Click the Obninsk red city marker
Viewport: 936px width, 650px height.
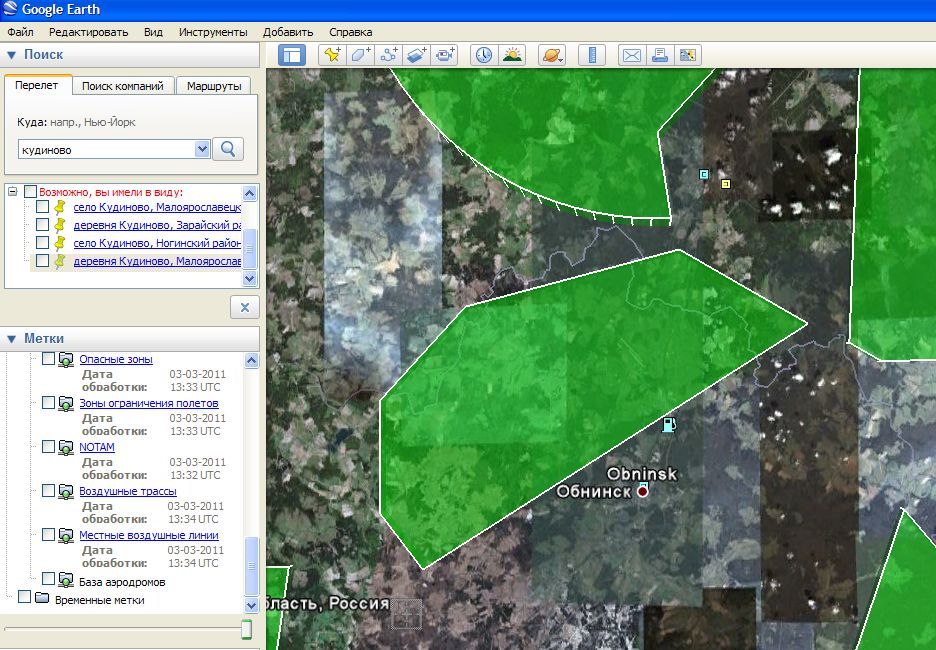(x=642, y=492)
